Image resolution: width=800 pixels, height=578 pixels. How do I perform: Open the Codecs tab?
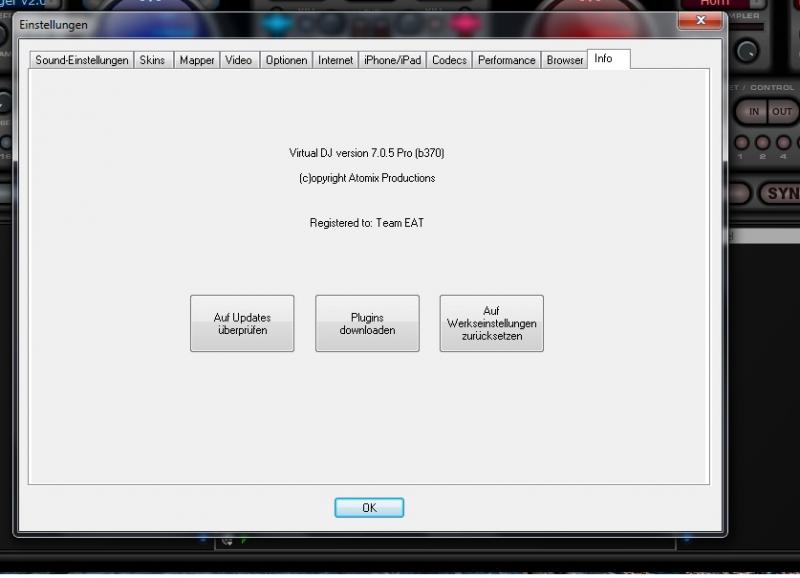tap(449, 60)
